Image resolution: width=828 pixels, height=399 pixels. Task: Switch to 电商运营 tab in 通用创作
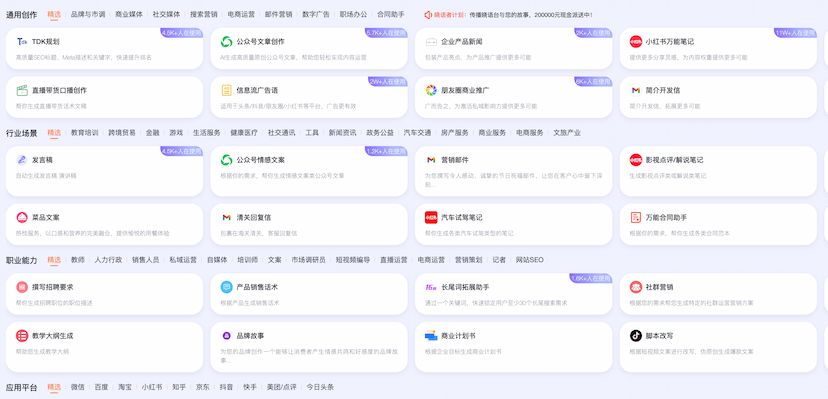(x=241, y=15)
